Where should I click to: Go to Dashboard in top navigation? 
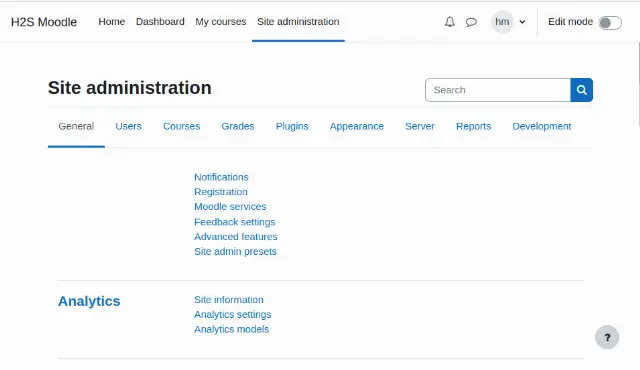point(160,22)
